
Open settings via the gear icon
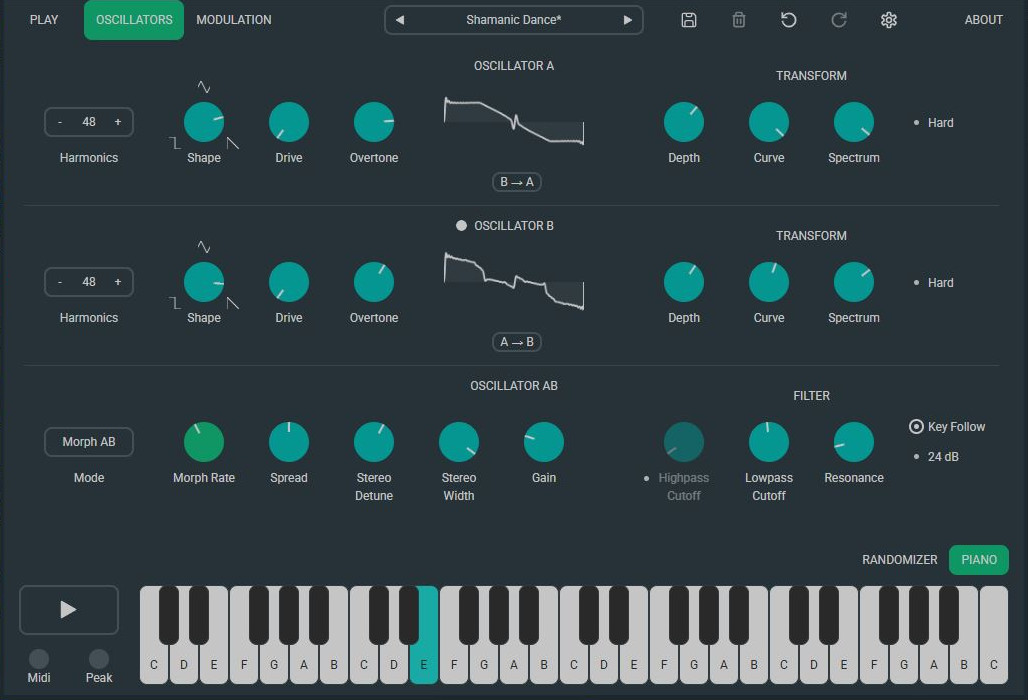click(x=888, y=20)
